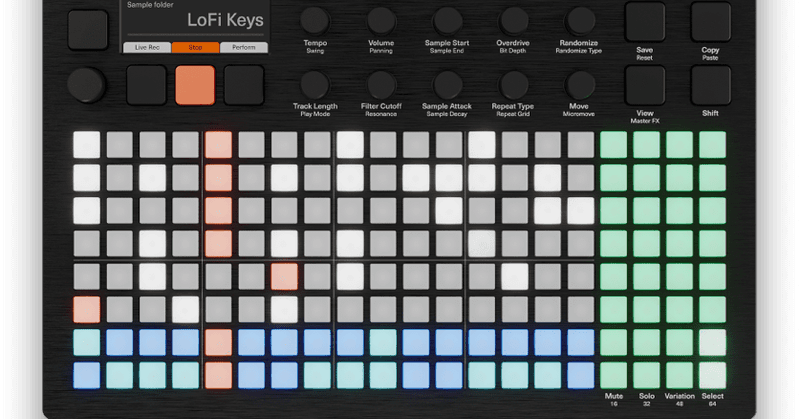
Task: Toggle the white pad at track 6 step 7
Action: [x=284, y=310]
